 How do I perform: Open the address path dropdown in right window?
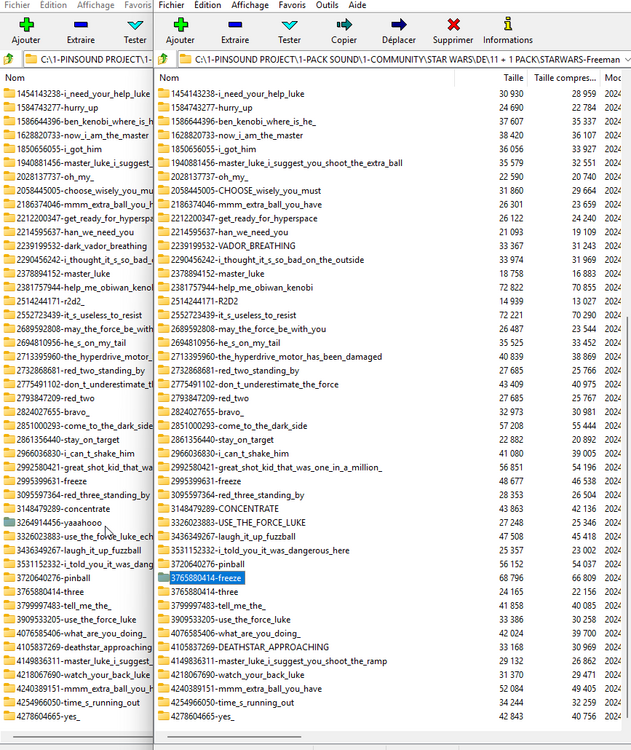pyautogui.click(x=627, y=59)
